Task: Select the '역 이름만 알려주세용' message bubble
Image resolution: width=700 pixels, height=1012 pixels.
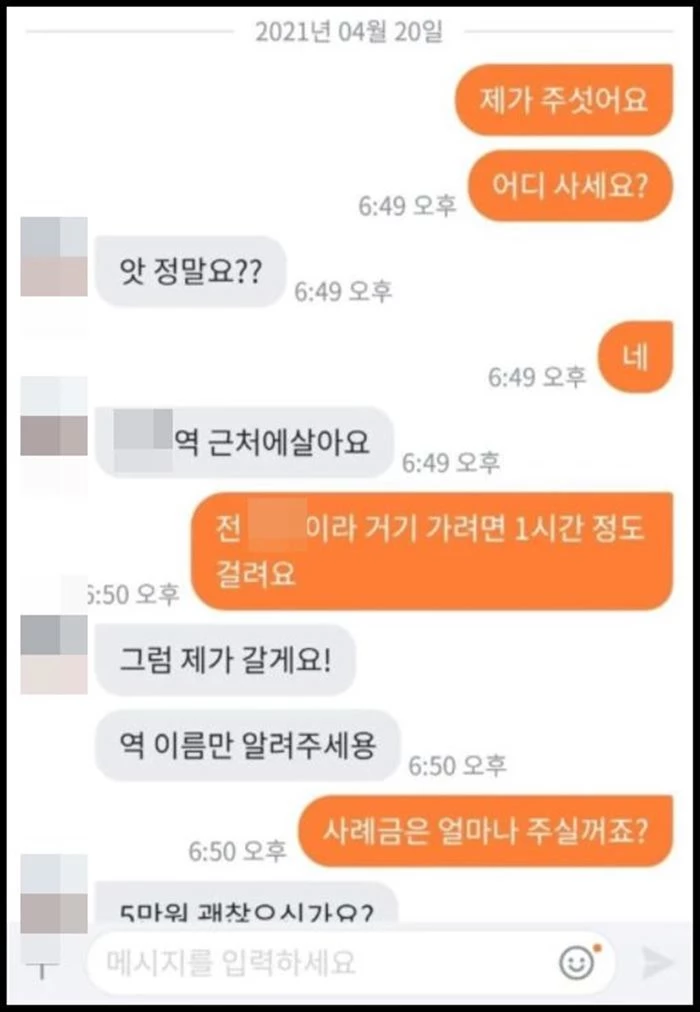Action: (x=248, y=745)
